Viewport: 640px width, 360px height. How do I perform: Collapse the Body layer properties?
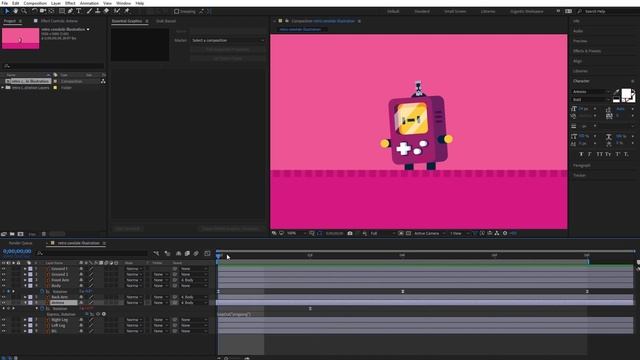[25, 286]
